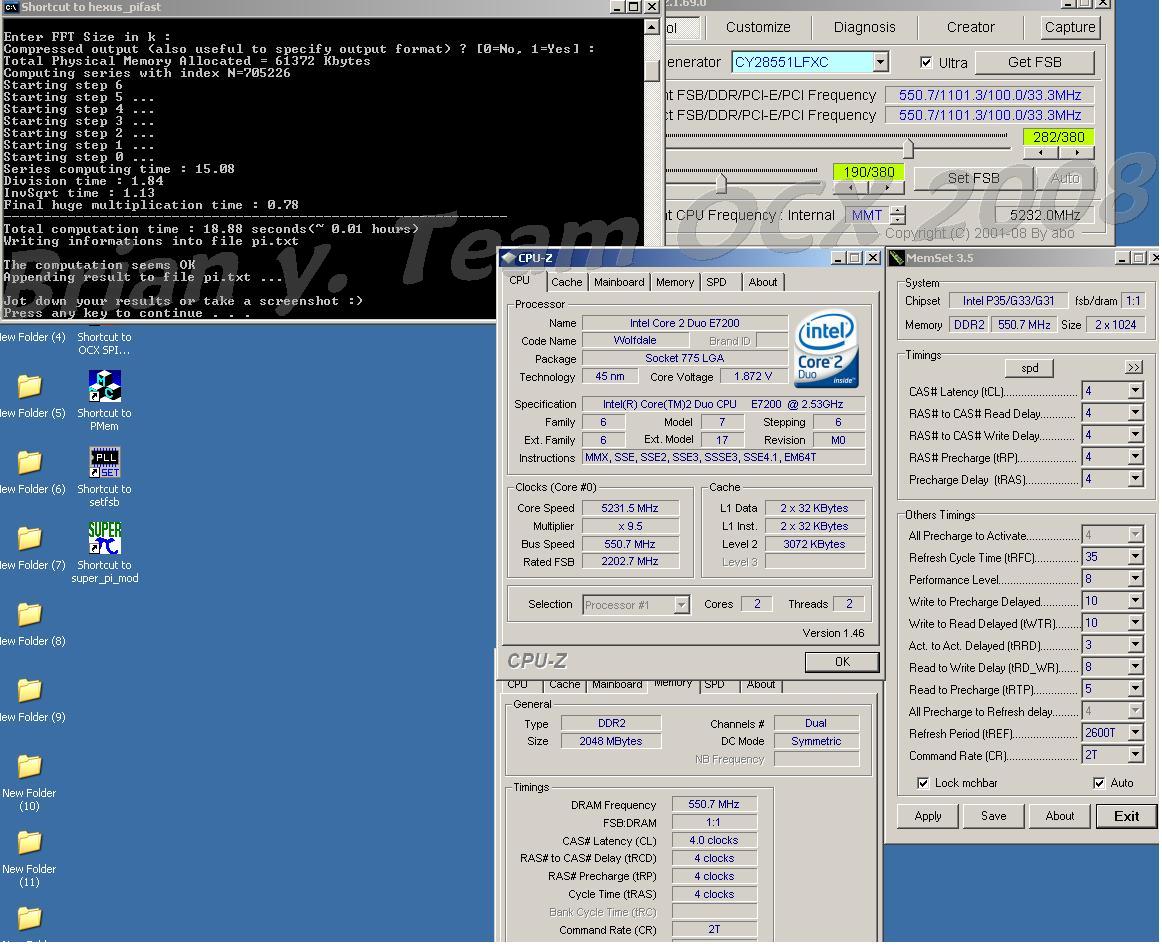
Task: Toggle the Auto checkbox in MemSet
Action: (x=1099, y=783)
